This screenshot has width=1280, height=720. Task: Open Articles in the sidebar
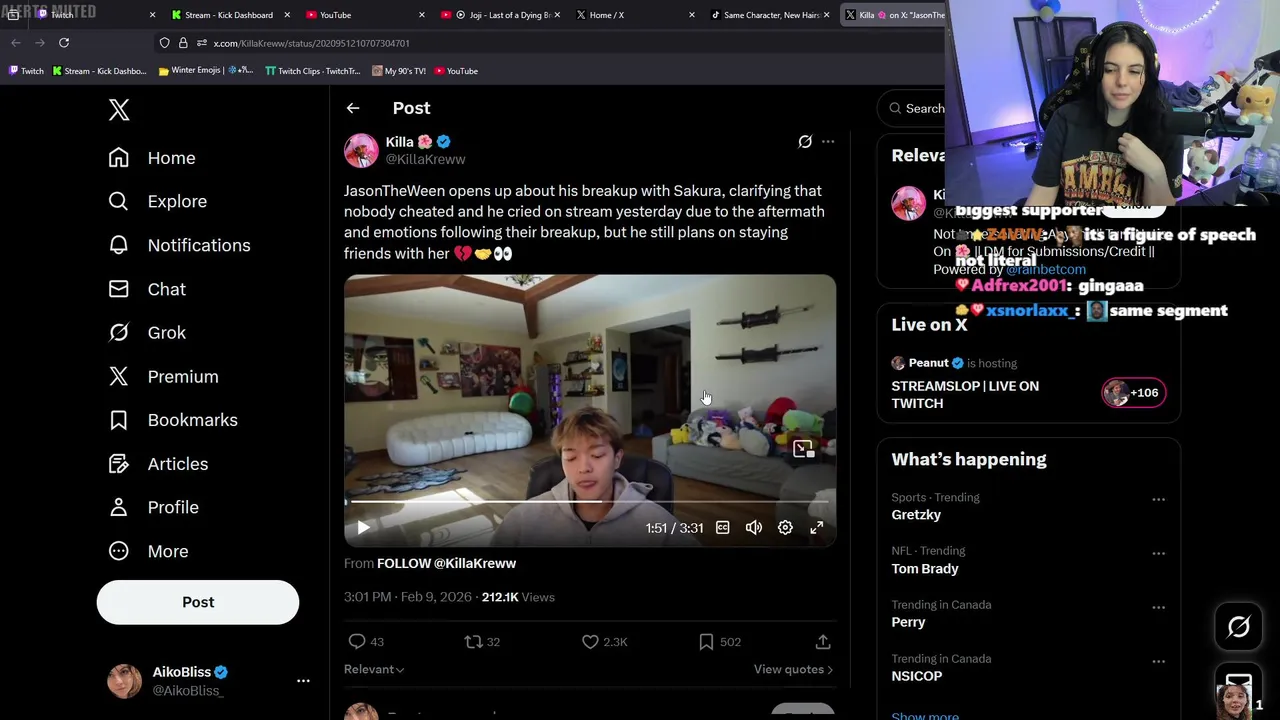tap(158, 464)
